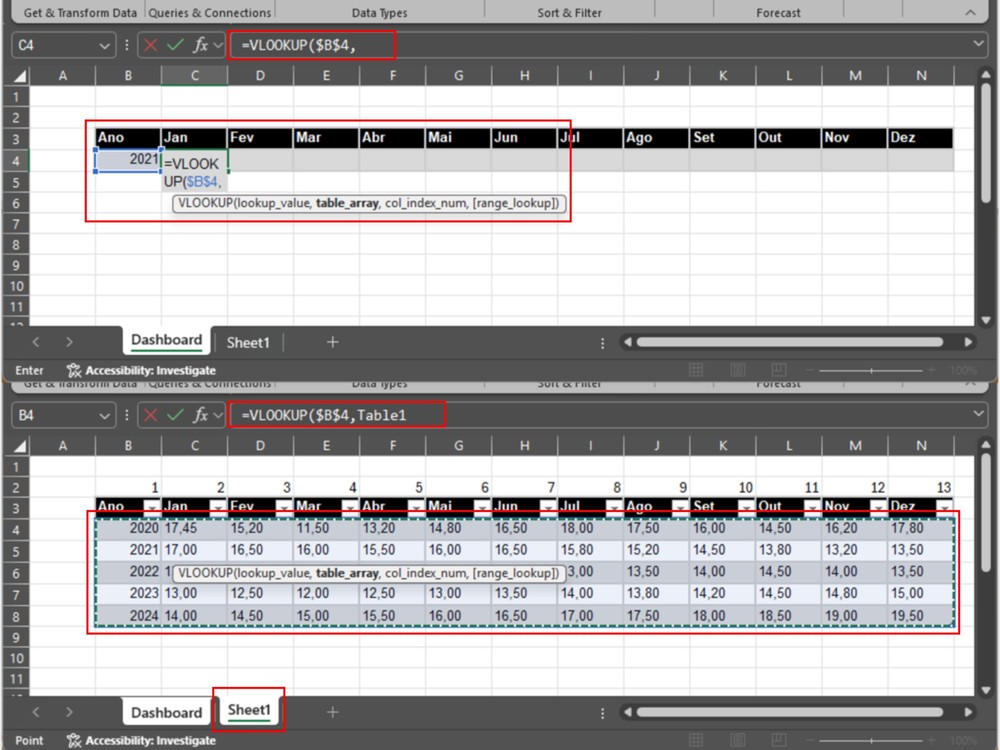The width and height of the screenshot is (1000, 750).
Task: Click tab bar split dots in top window
Action: [602, 344]
